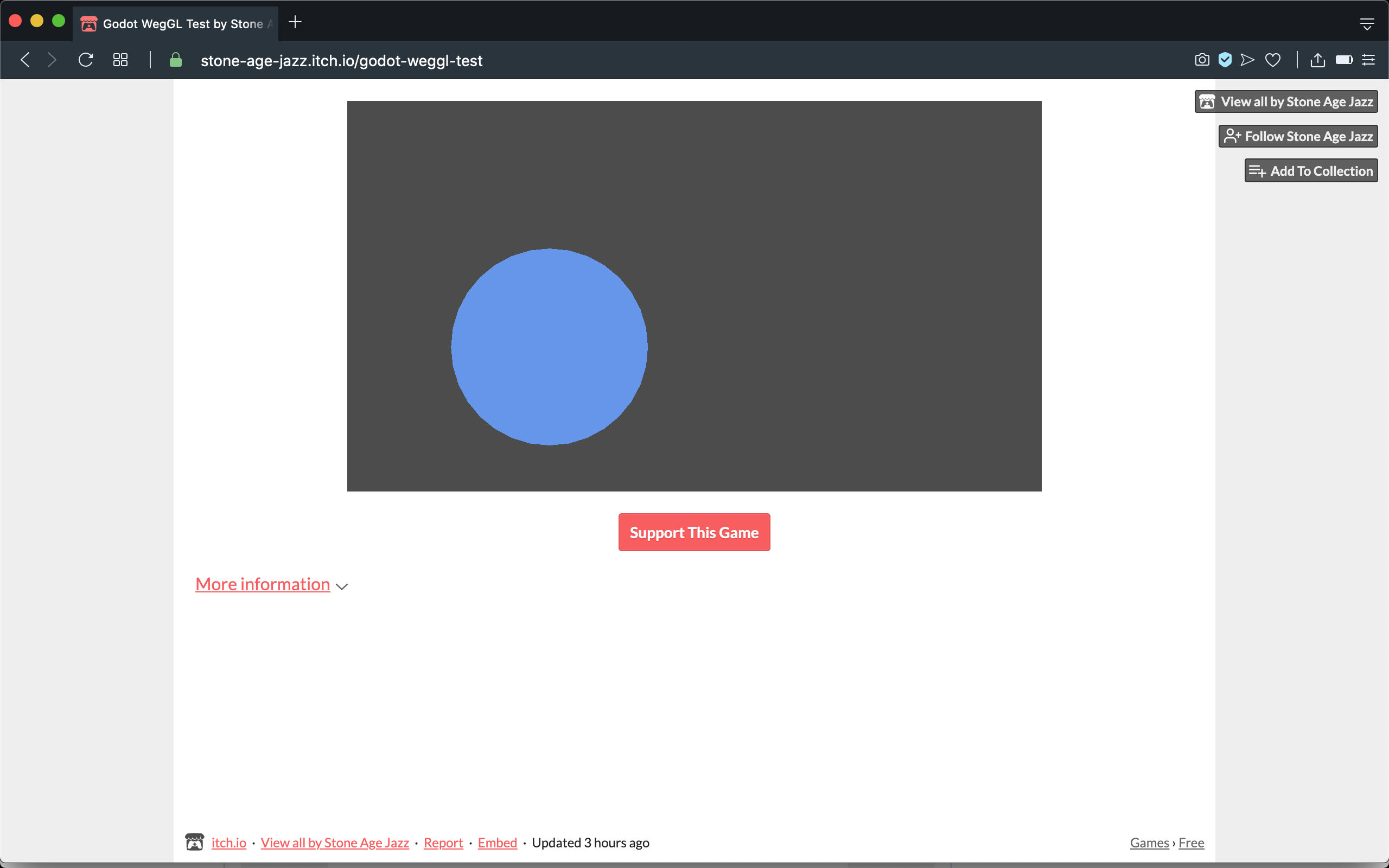Open the easy setup sliders icon
The width and height of the screenshot is (1389, 868).
(x=1368, y=60)
